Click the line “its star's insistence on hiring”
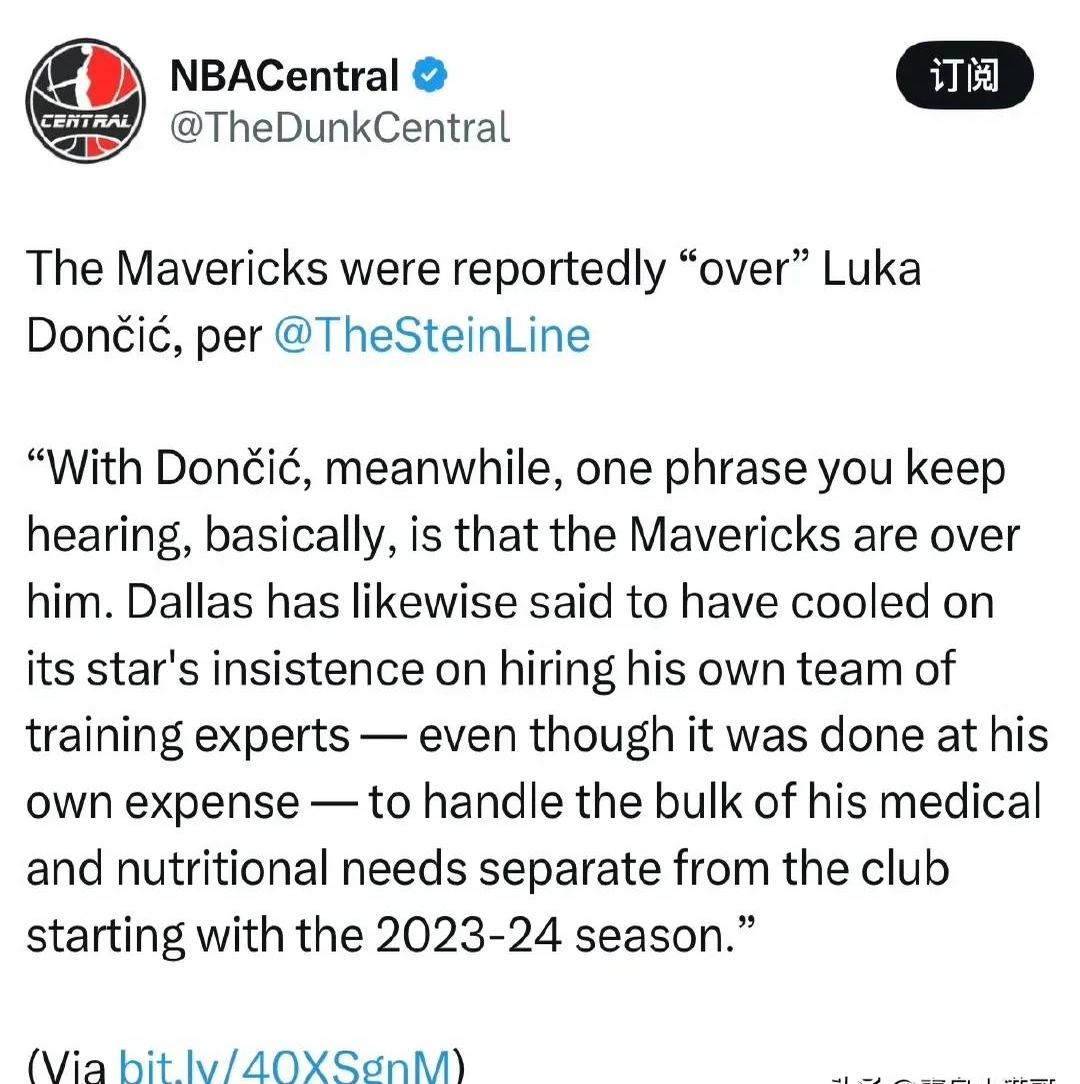 pos(491,669)
